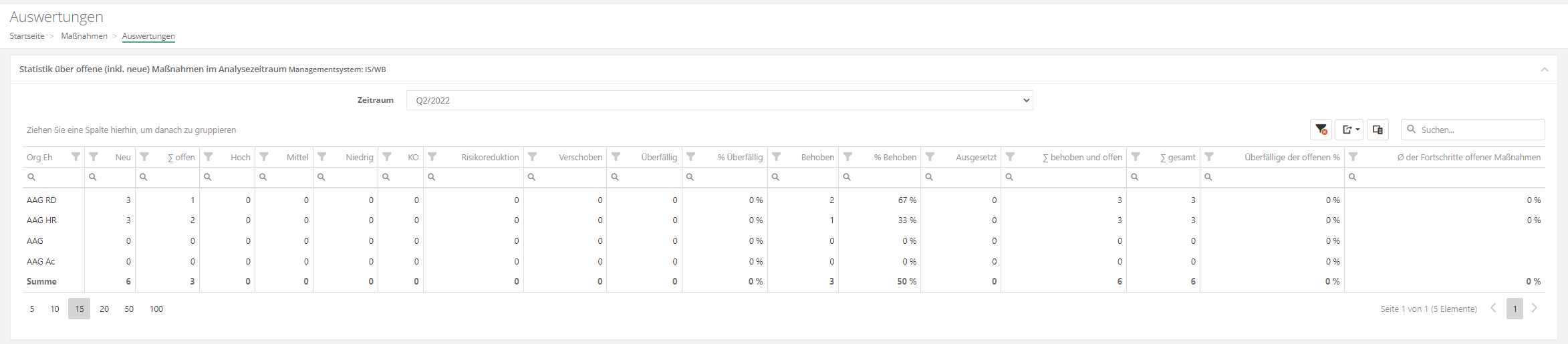Click filter funnel in the Überfällig column
1568x344 pixels.
pyautogui.click(x=616, y=157)
